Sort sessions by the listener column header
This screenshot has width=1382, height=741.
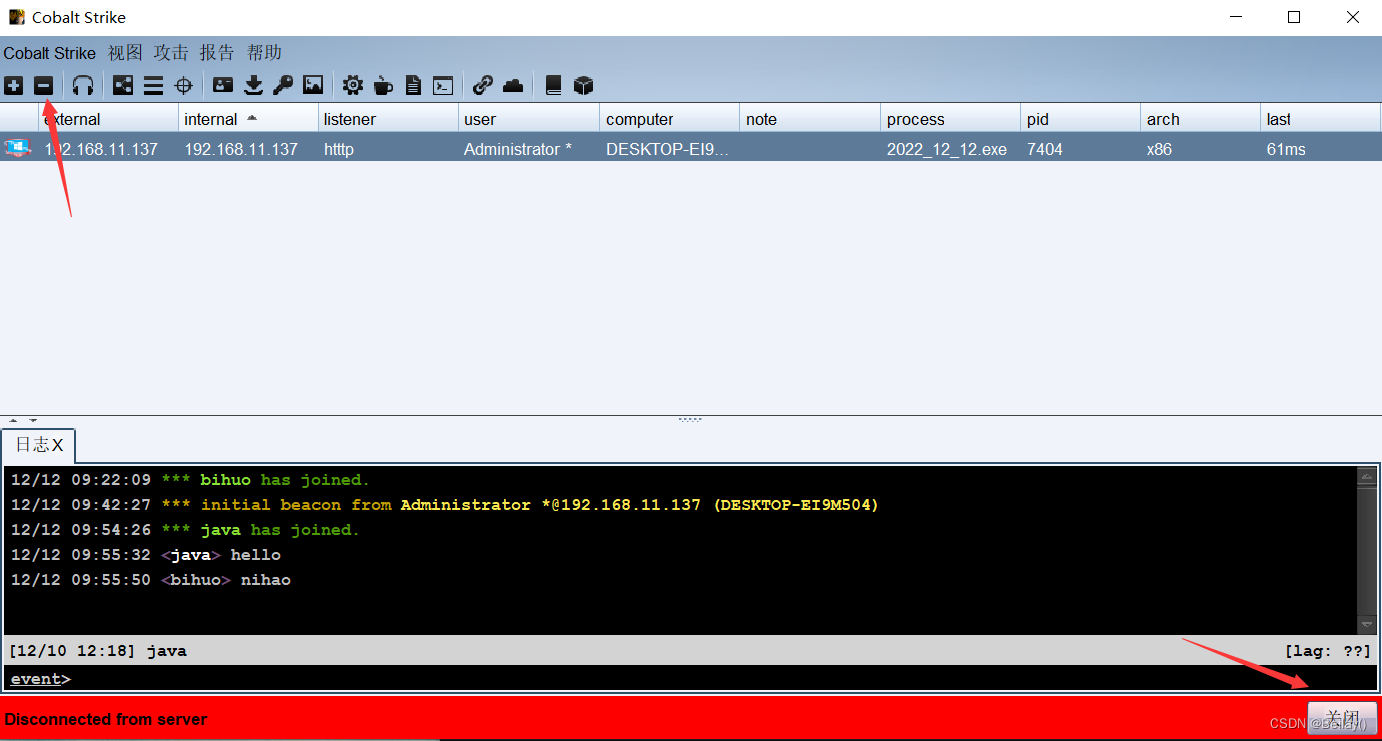[x=388, y=119]
